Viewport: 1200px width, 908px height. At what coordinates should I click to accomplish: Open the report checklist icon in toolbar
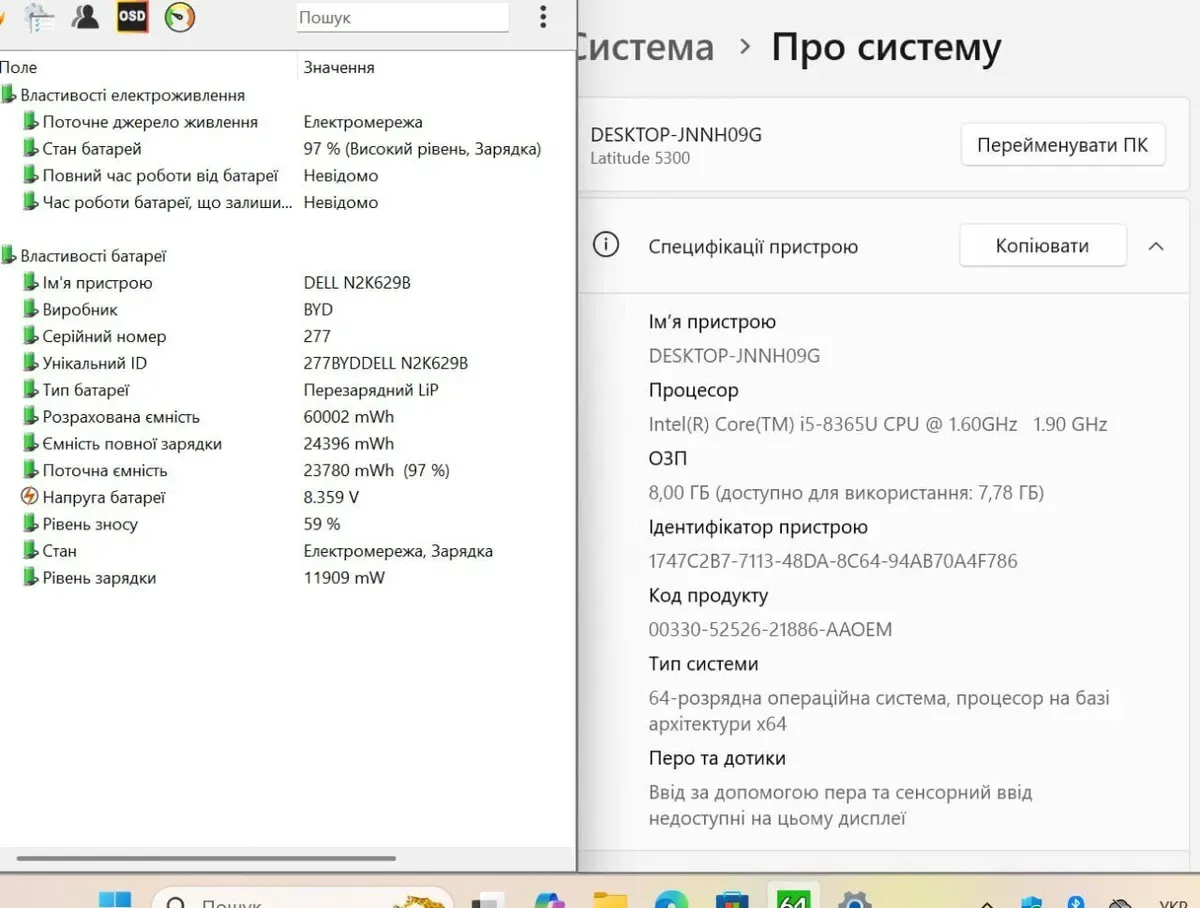coord(39,17)
